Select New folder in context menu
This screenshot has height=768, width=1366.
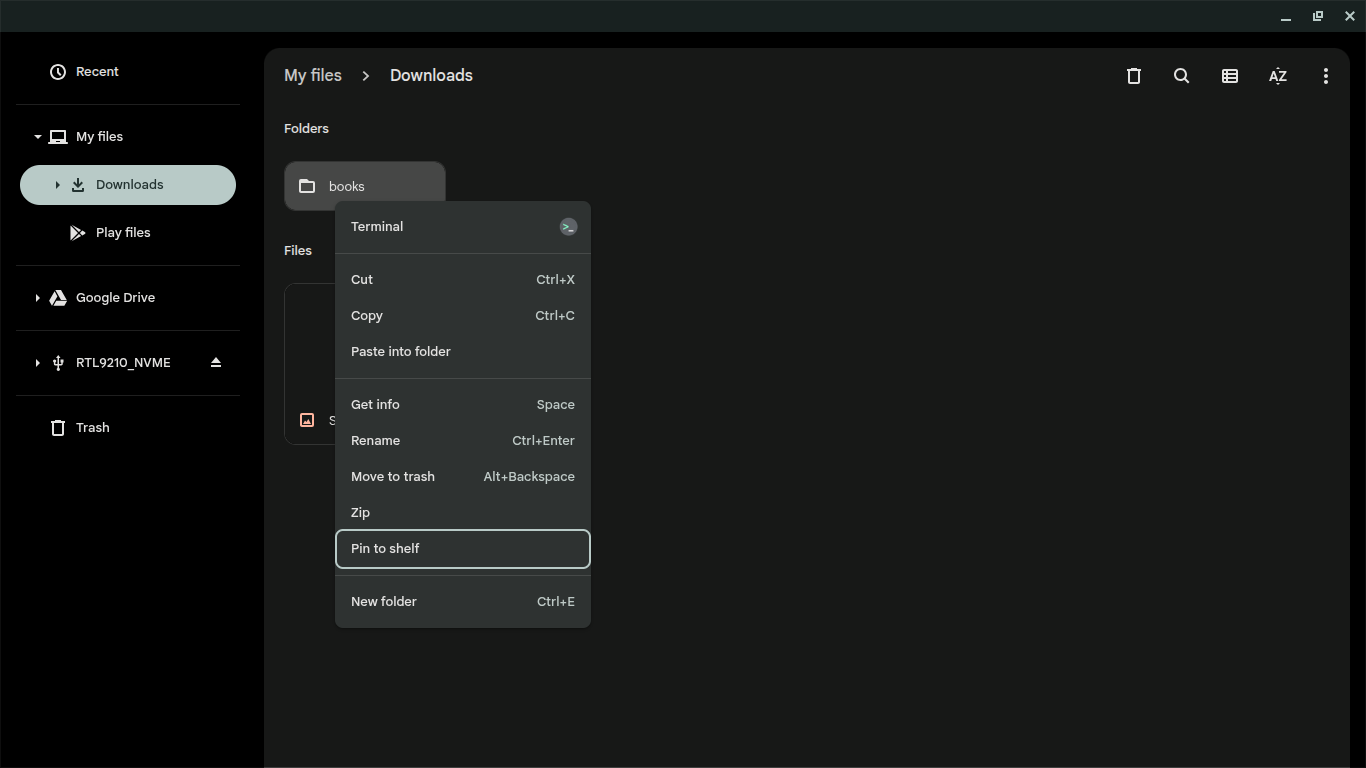(x=463, y=602)
